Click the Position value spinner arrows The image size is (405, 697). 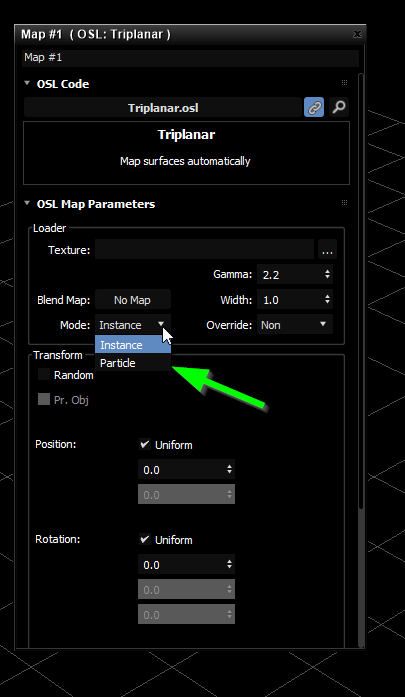(229, 469)
